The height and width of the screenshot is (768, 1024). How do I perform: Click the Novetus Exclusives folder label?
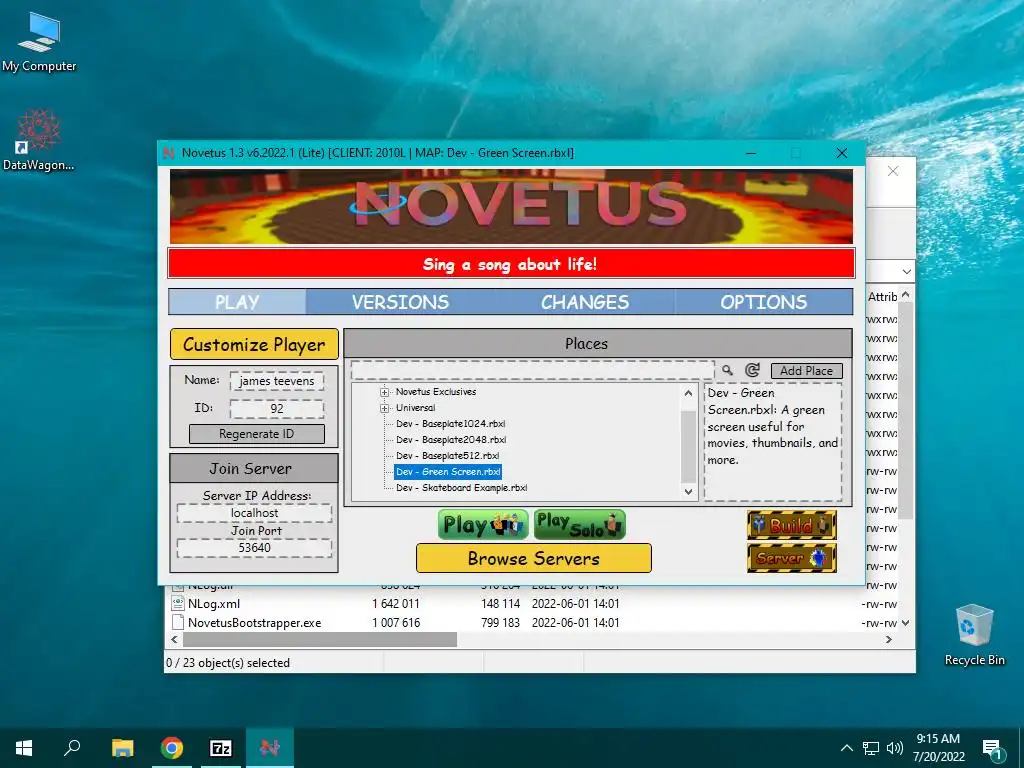point(436,392)
